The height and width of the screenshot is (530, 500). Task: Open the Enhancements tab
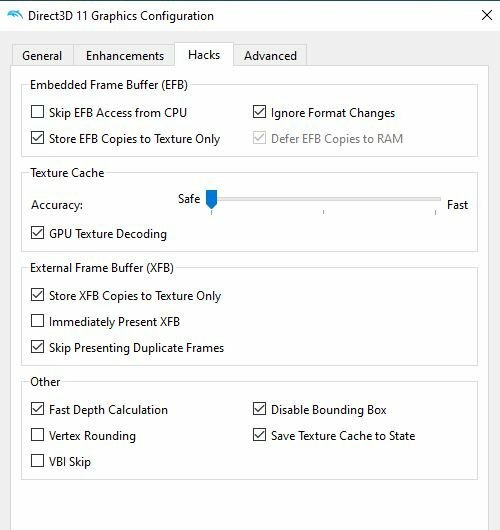tap(125, 55)
